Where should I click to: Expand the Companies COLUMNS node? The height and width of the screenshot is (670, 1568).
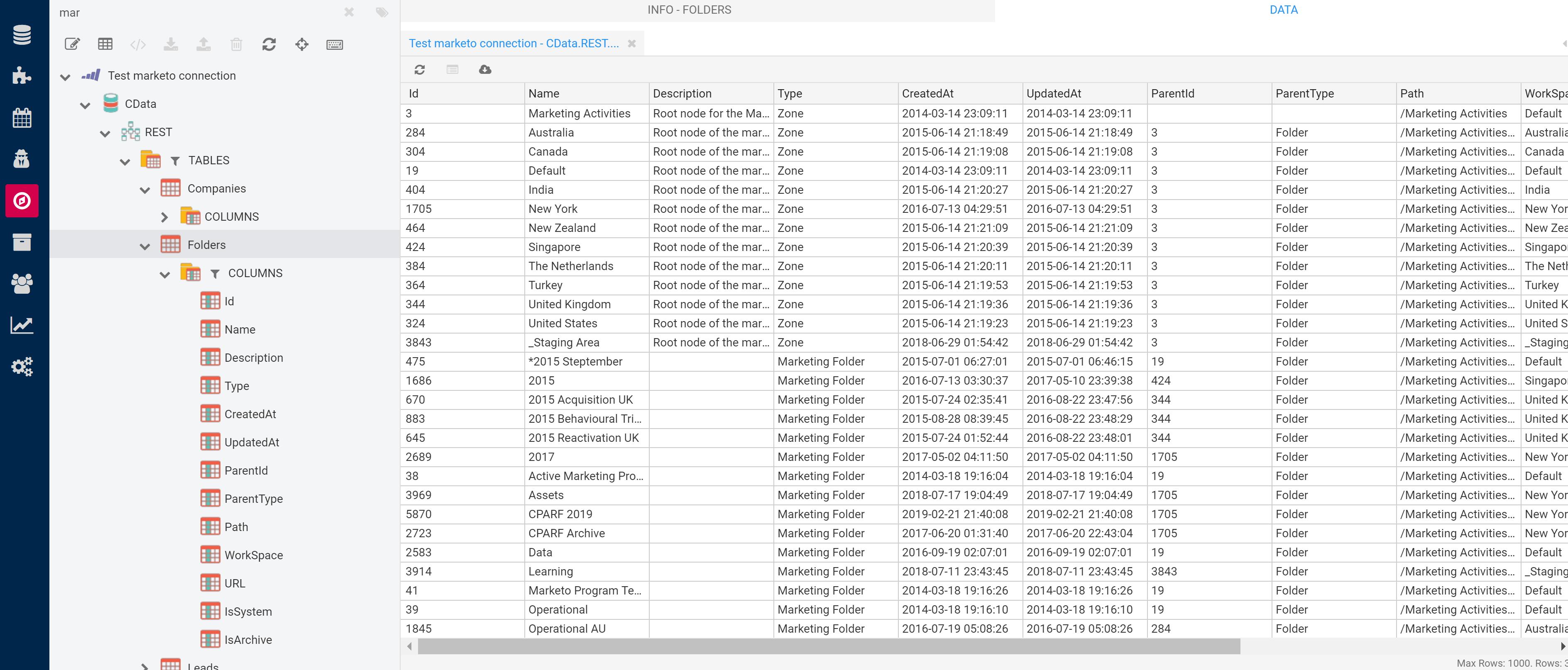164,217
